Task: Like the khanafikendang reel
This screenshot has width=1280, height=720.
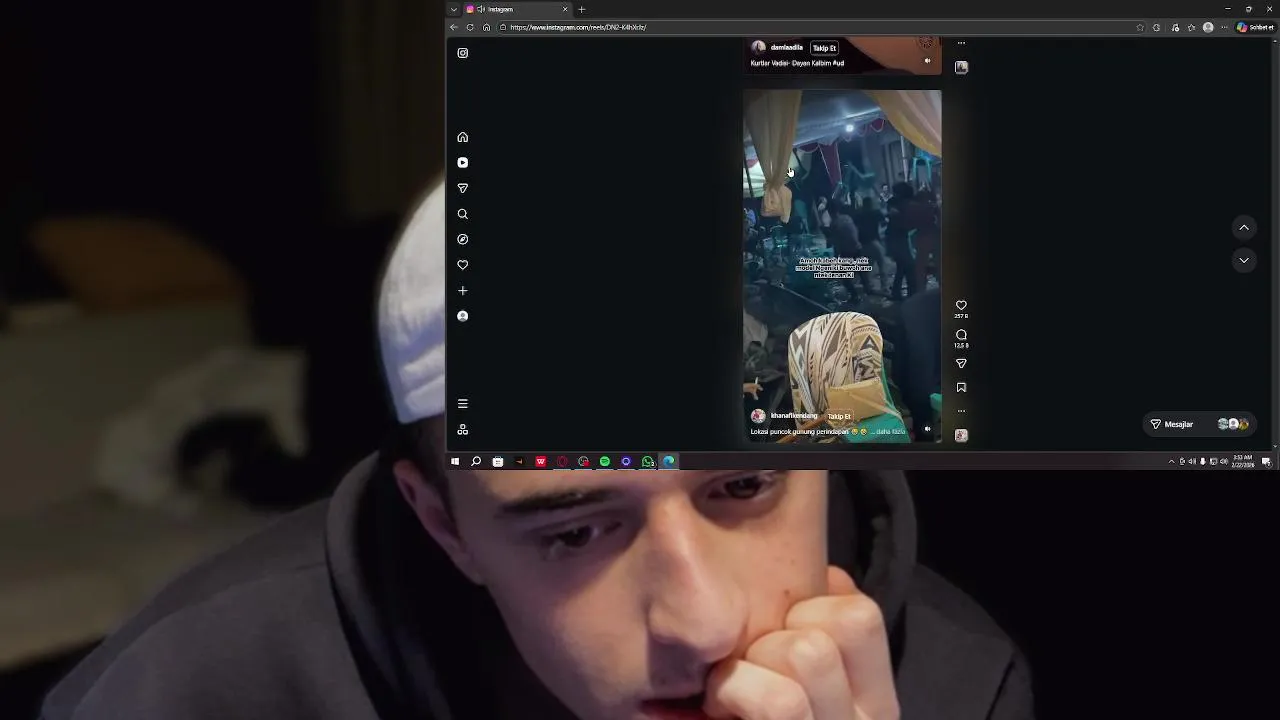Action: 961,305
